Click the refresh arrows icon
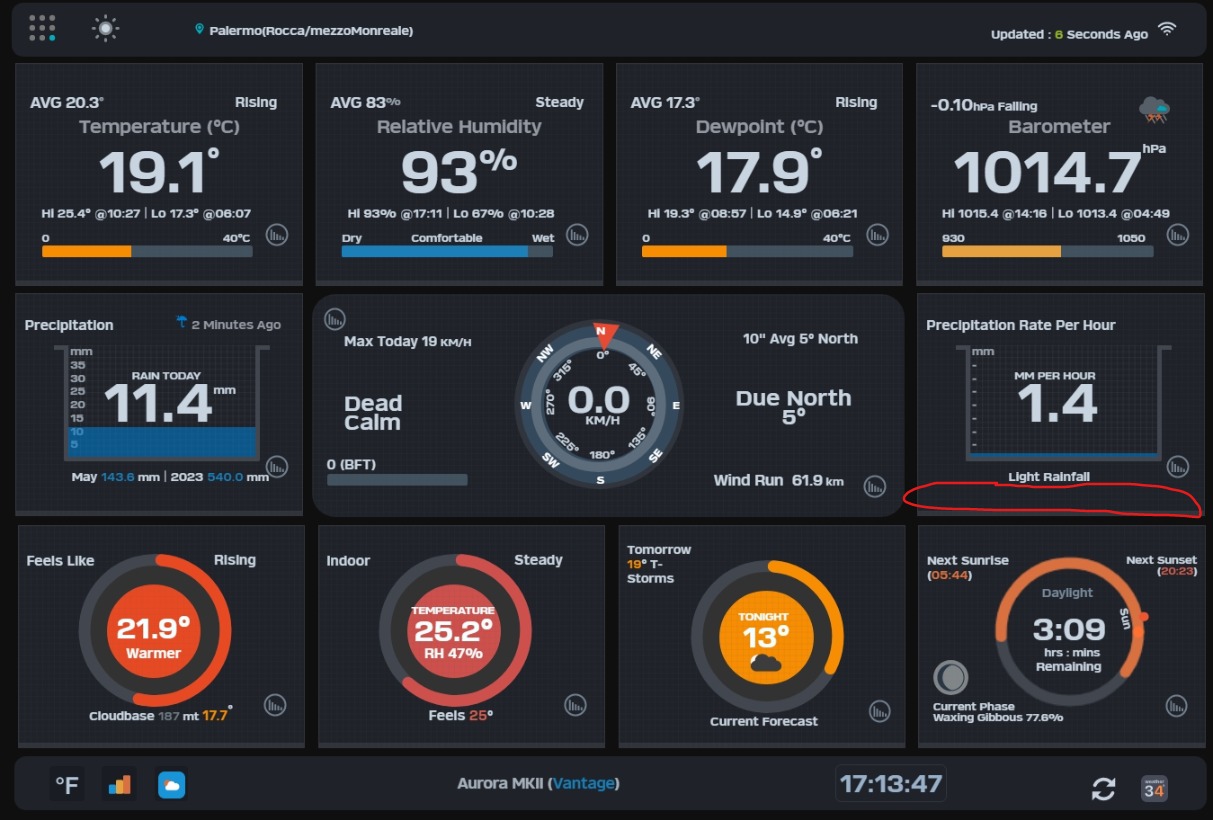1213x820 pixels. tap(1103, 789)
